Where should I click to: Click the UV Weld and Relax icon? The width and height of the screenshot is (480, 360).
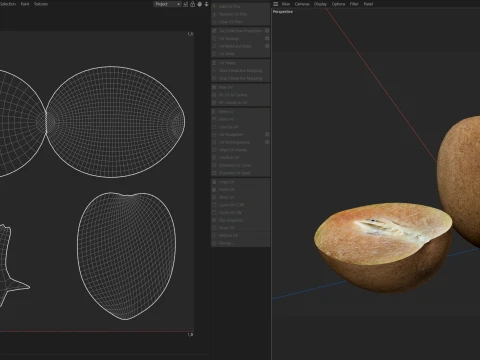coord(214,46)
